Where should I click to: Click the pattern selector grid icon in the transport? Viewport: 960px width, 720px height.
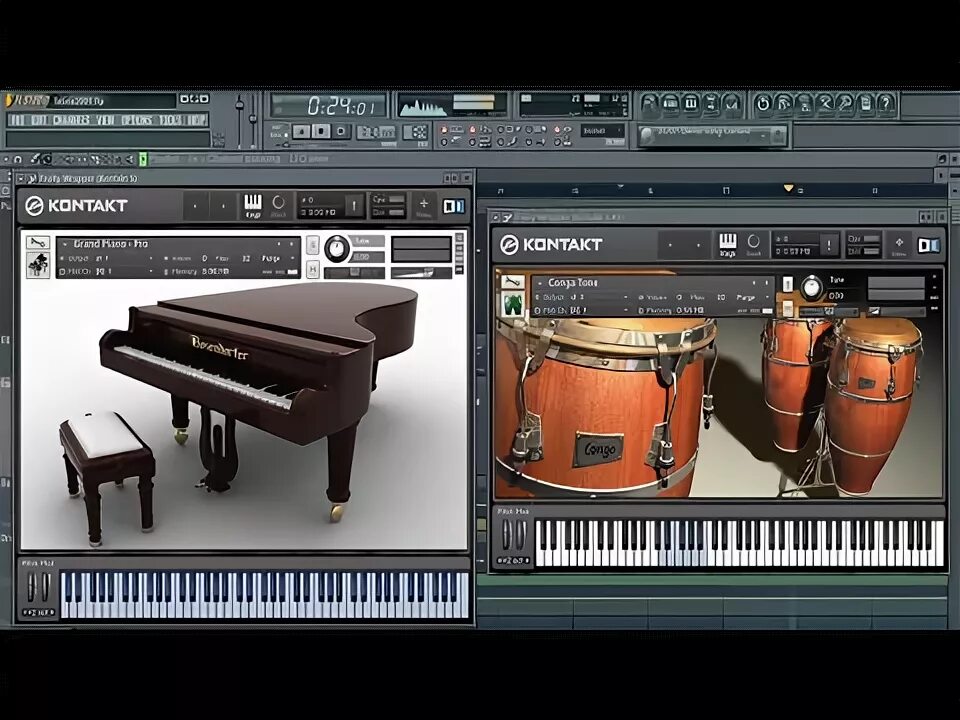click(x=418, y=132)
